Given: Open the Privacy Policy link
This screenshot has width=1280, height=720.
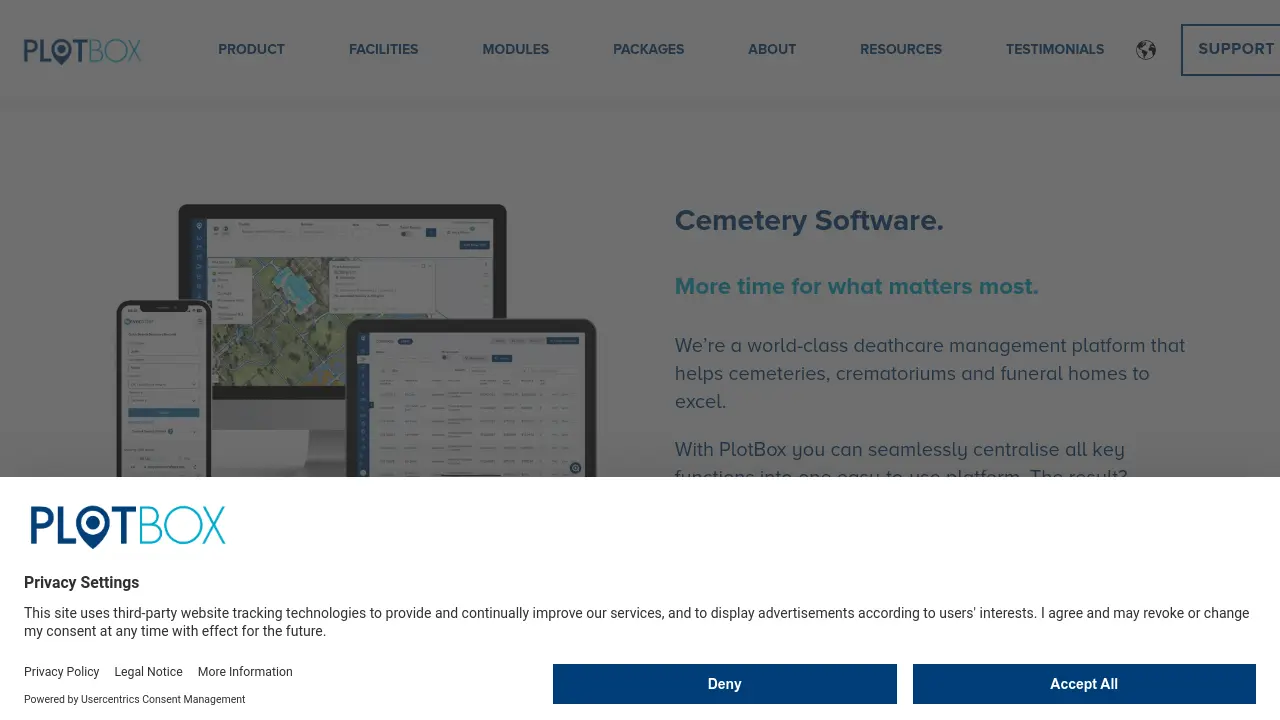Looking at the screenshot, I should [x=61, y=671].
